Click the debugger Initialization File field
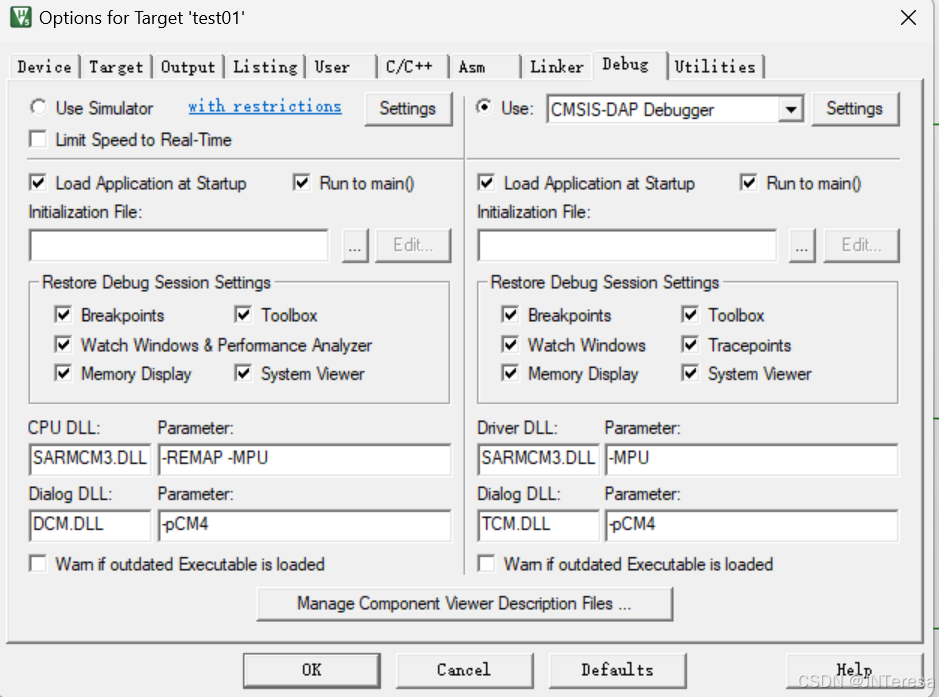 coord(627,245)
